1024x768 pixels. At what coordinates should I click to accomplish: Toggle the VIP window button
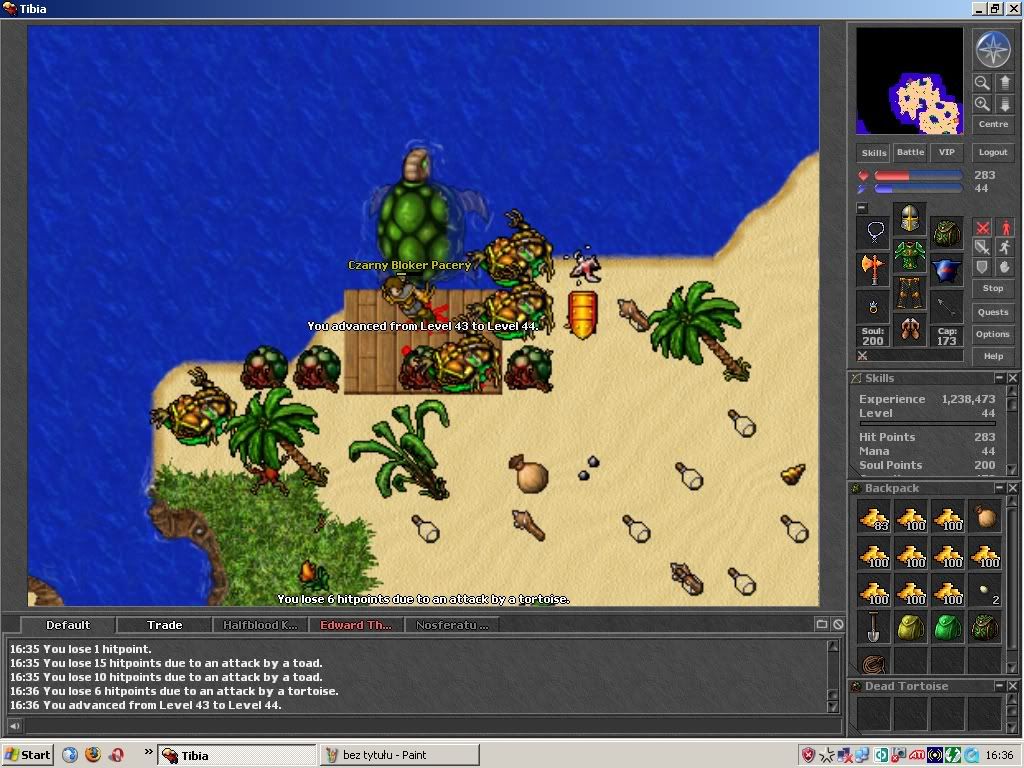coord(946,152)
